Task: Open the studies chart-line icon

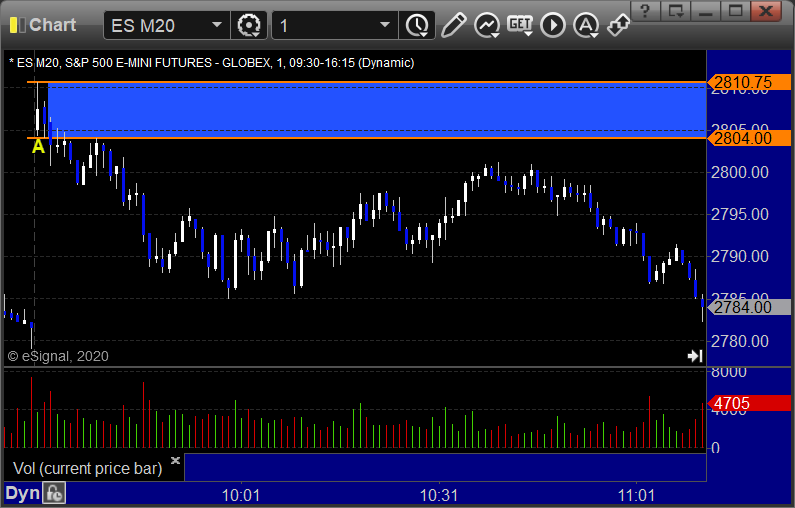Action: (487, 25)
